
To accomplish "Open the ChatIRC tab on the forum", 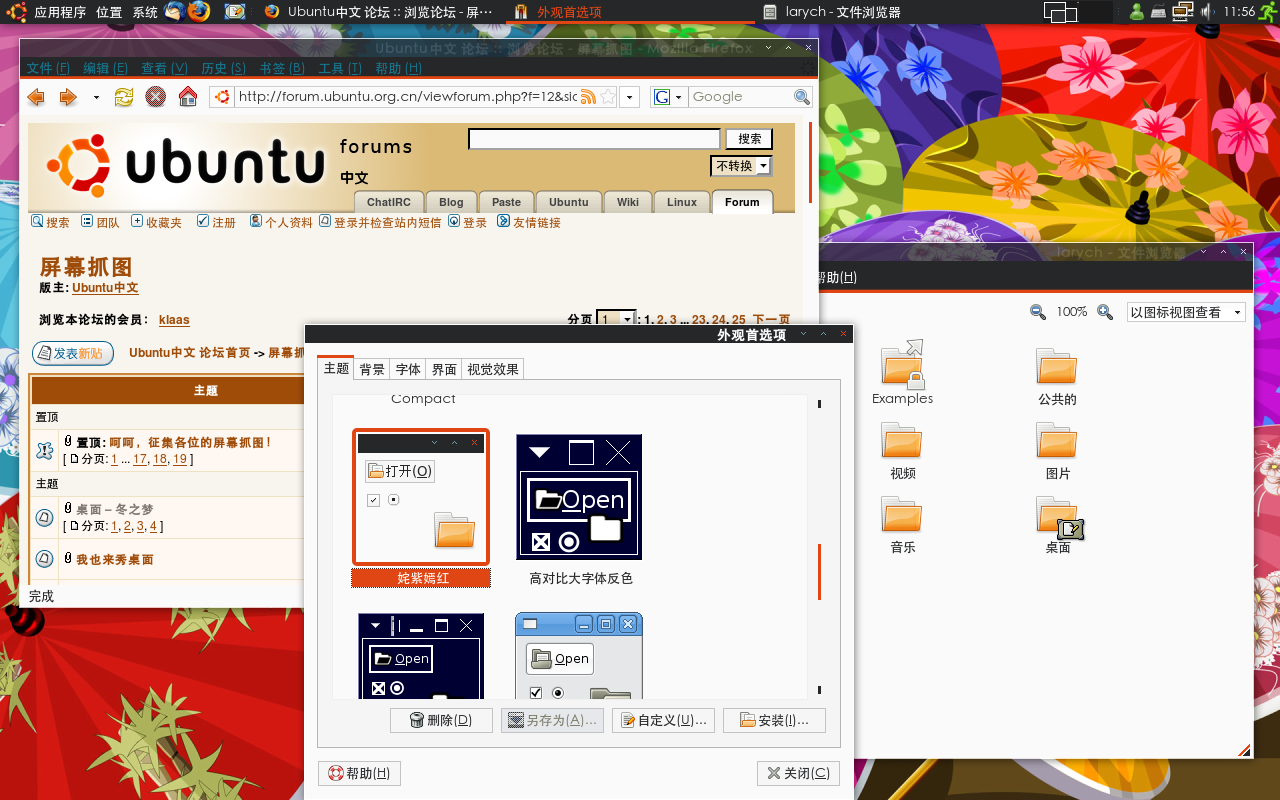I will coord(389,202).
